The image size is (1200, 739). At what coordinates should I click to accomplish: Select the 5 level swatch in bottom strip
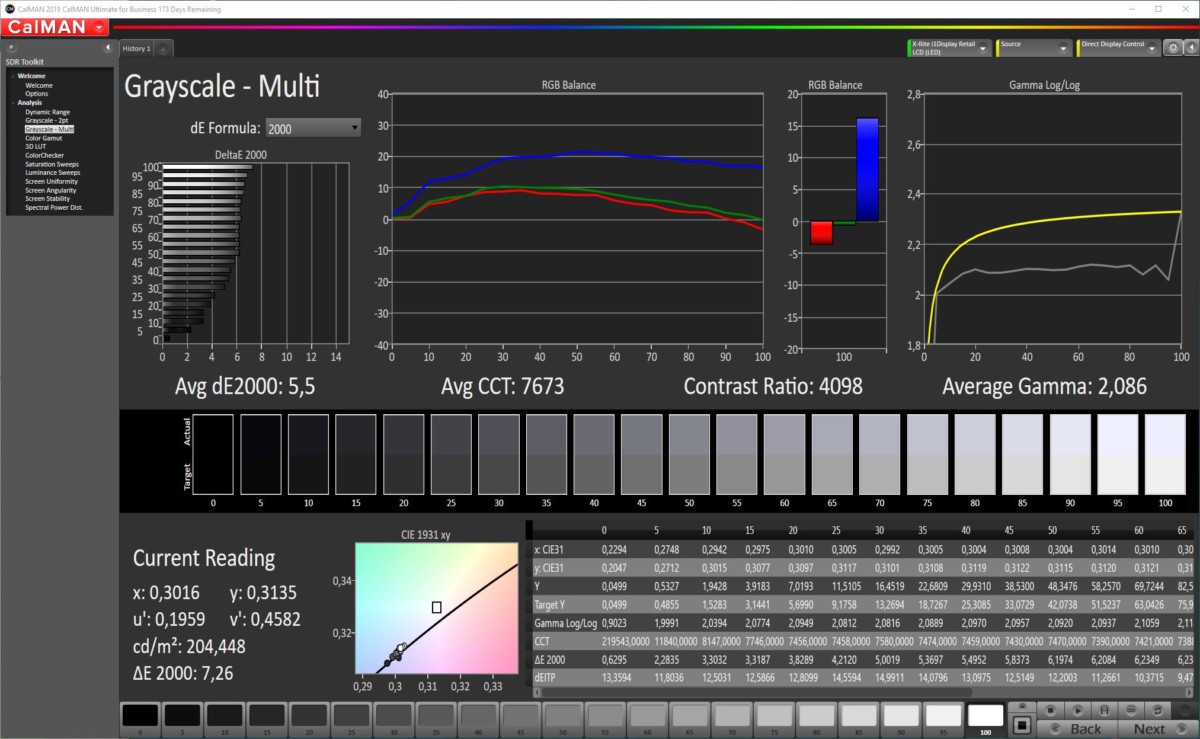pos(183,720)
